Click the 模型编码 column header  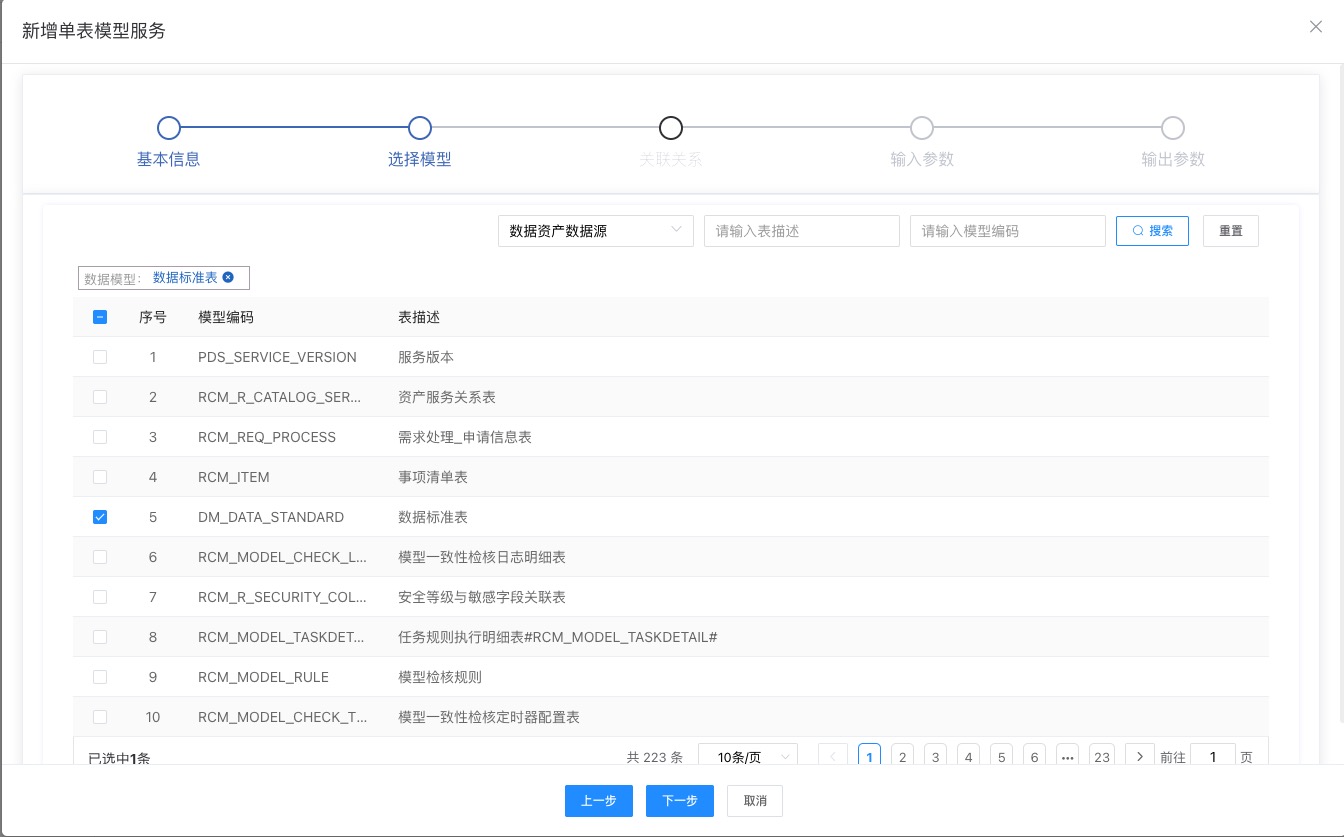tap(226, 317)
